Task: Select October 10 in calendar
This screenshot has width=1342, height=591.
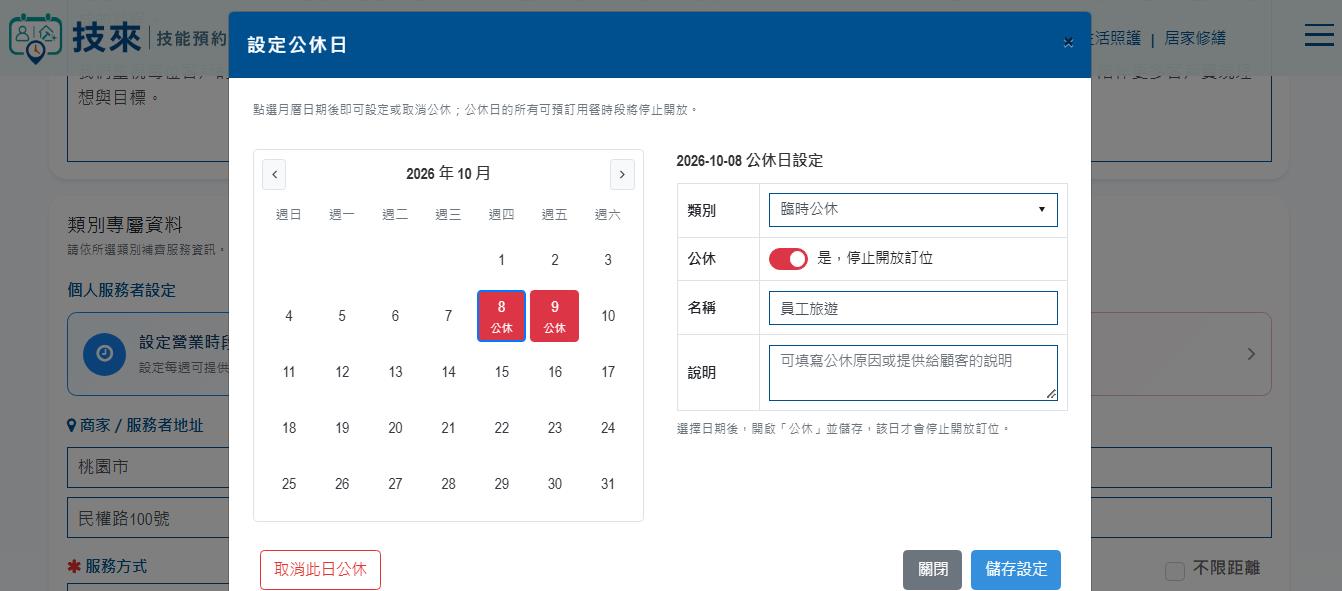Action: [x=608, y=316]
